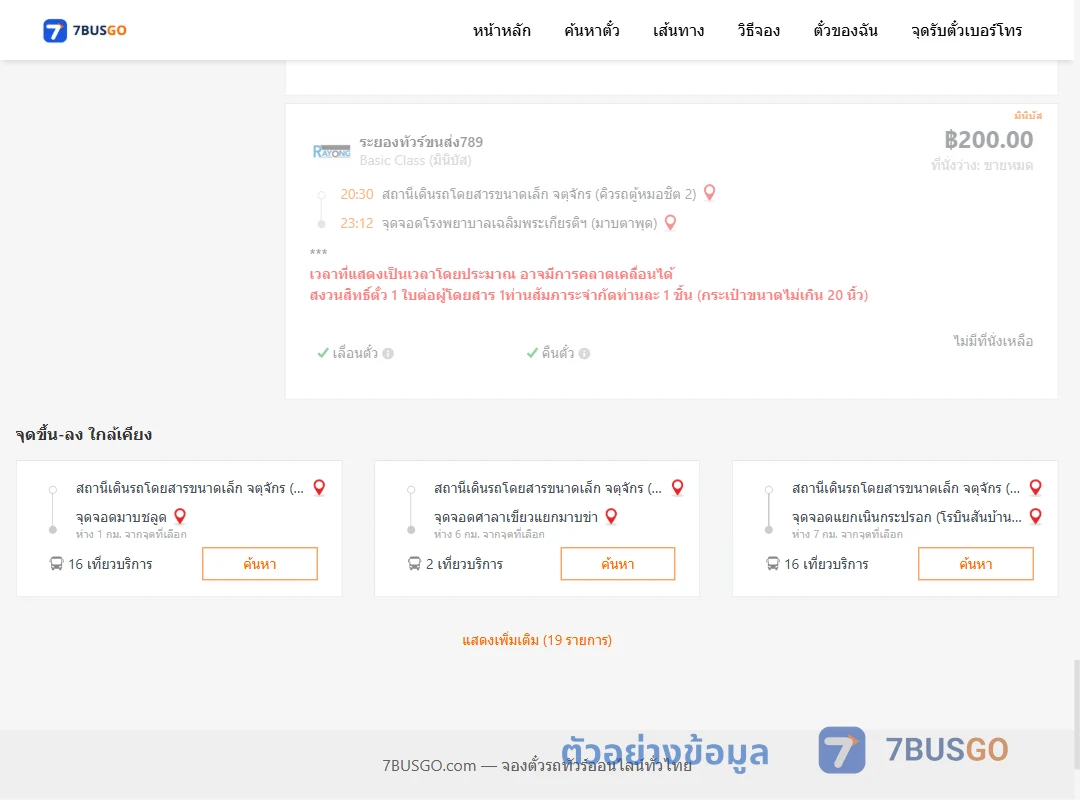This screenshot has width=1080, height=800.
Task: Click ห่าง 6 กม. จากจุดที่เลือก text
Action: 489,534
